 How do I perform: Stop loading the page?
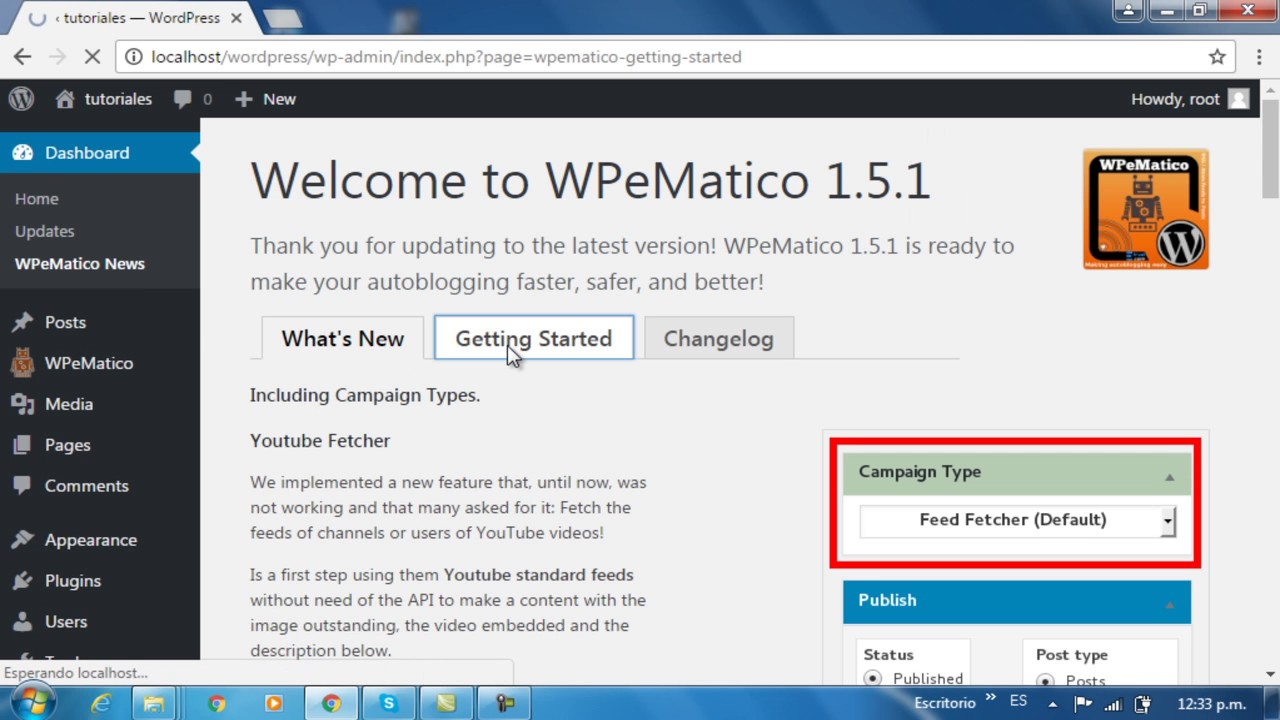pyautogui.click(x=92, y=57)
